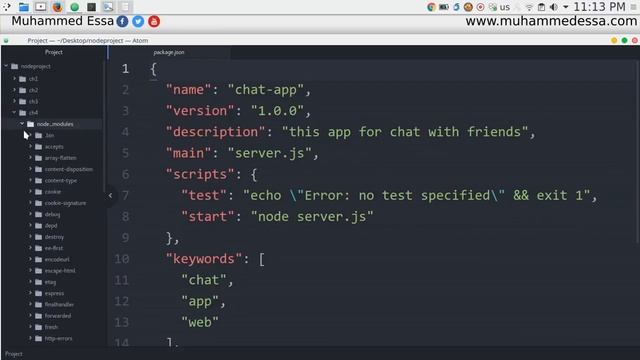Click the Project panel header tab
This screenshot has height=360, width=640.
[53, 52]
